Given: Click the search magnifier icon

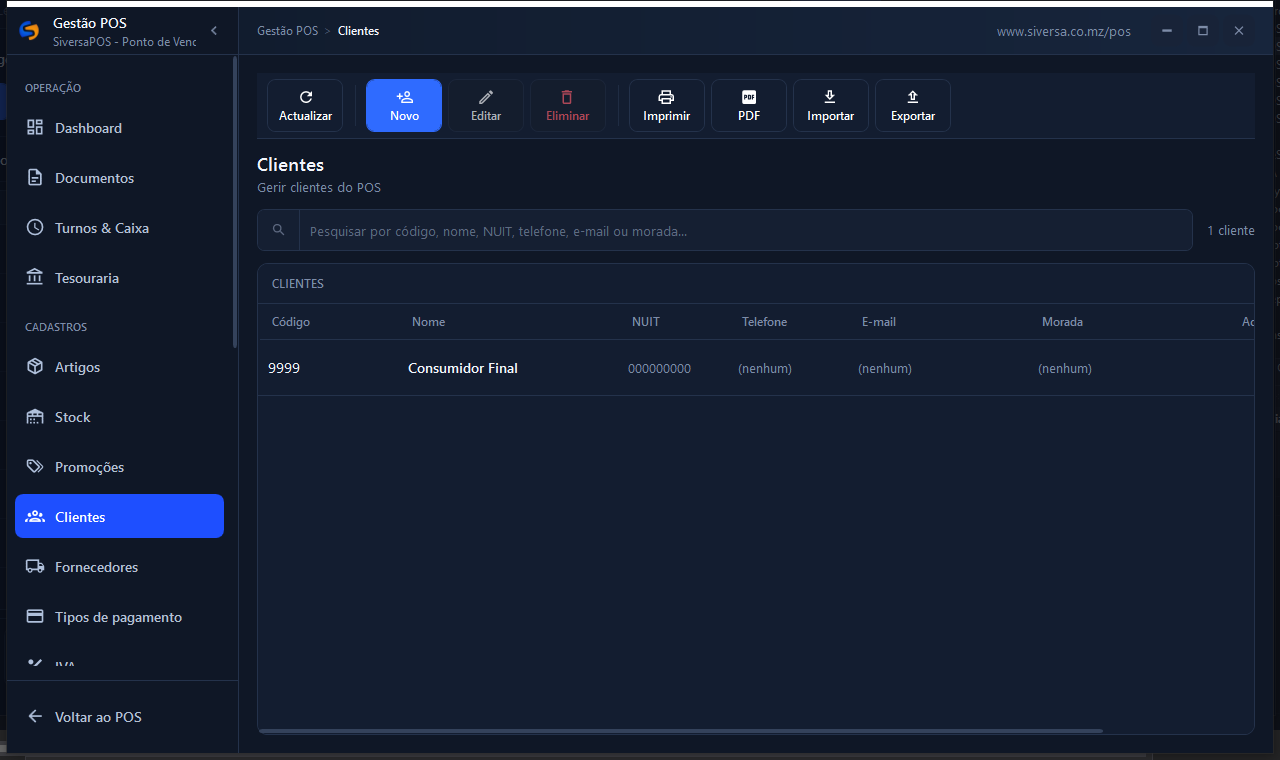Looking at the screenshot, I should click(x=279, y=230).
